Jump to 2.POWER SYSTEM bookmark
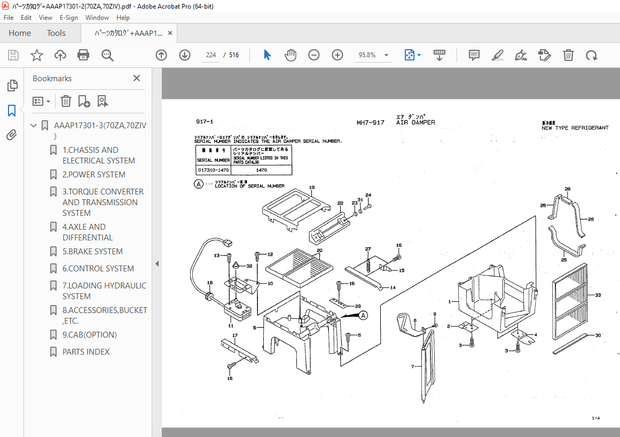Viewport: 620px width, 437px height. (94, 174)
